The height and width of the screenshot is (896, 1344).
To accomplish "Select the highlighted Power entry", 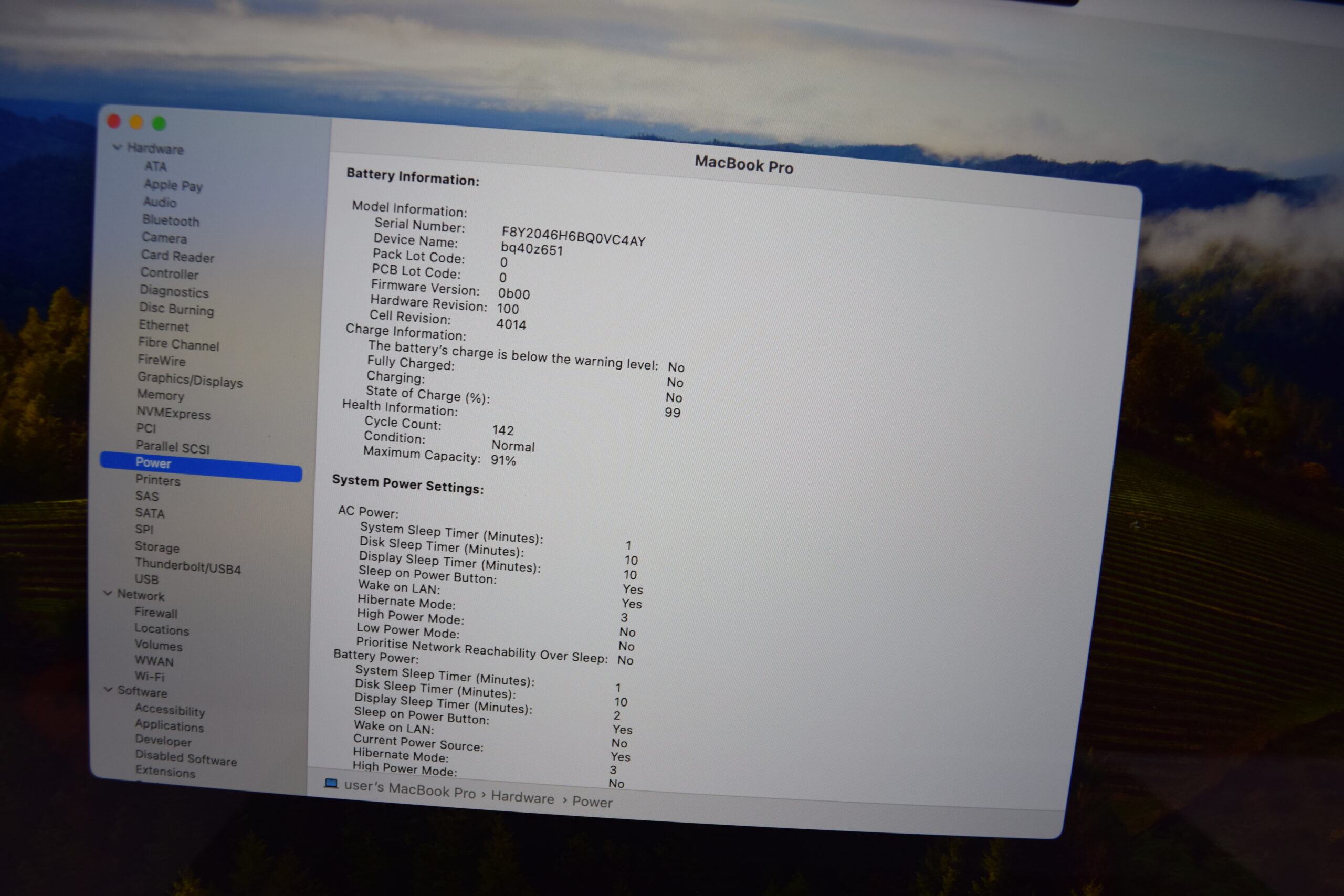I will point(201,466).
